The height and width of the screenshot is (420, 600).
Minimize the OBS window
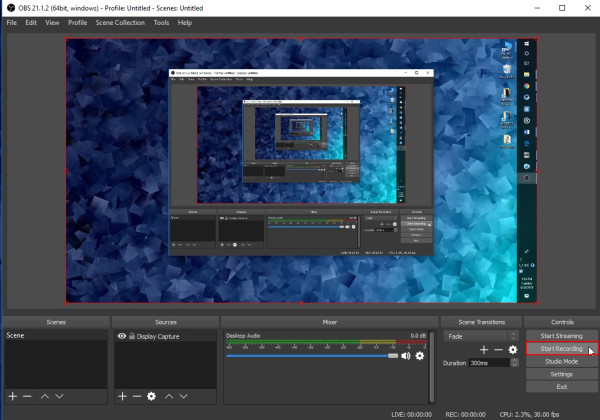537,8
